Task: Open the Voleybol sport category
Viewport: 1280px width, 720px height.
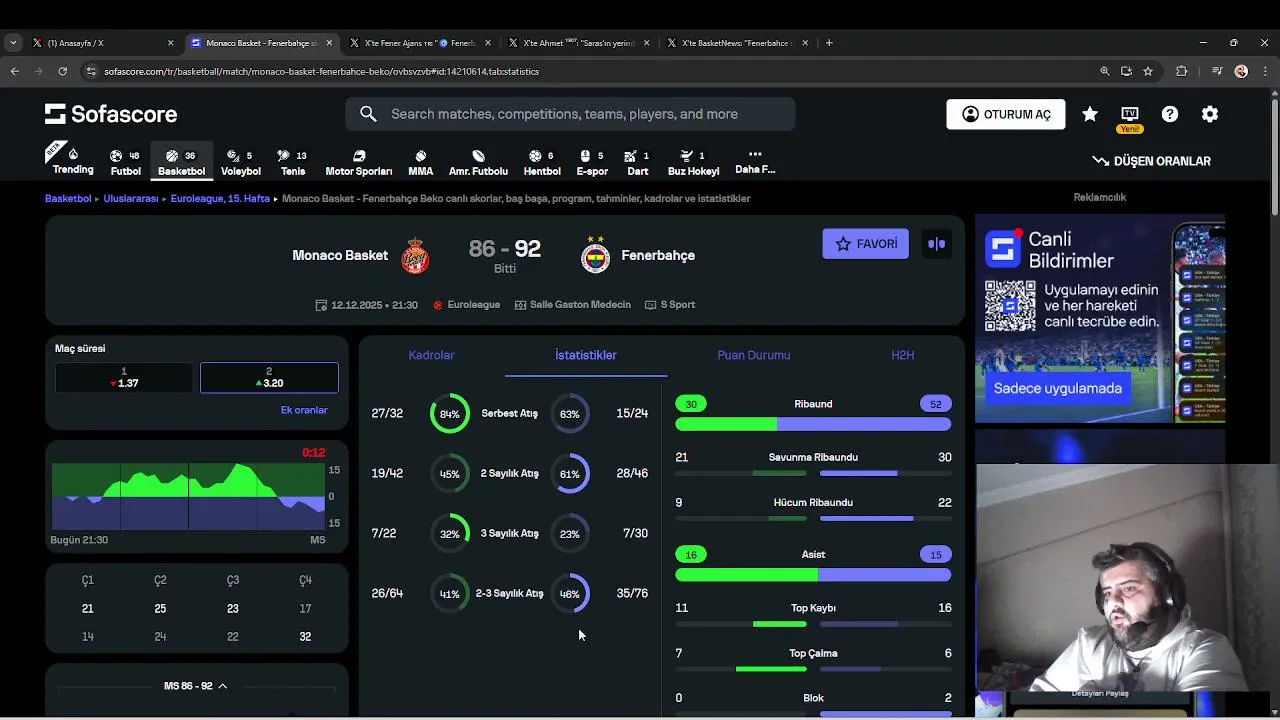Action: click(x=240, y=162)
